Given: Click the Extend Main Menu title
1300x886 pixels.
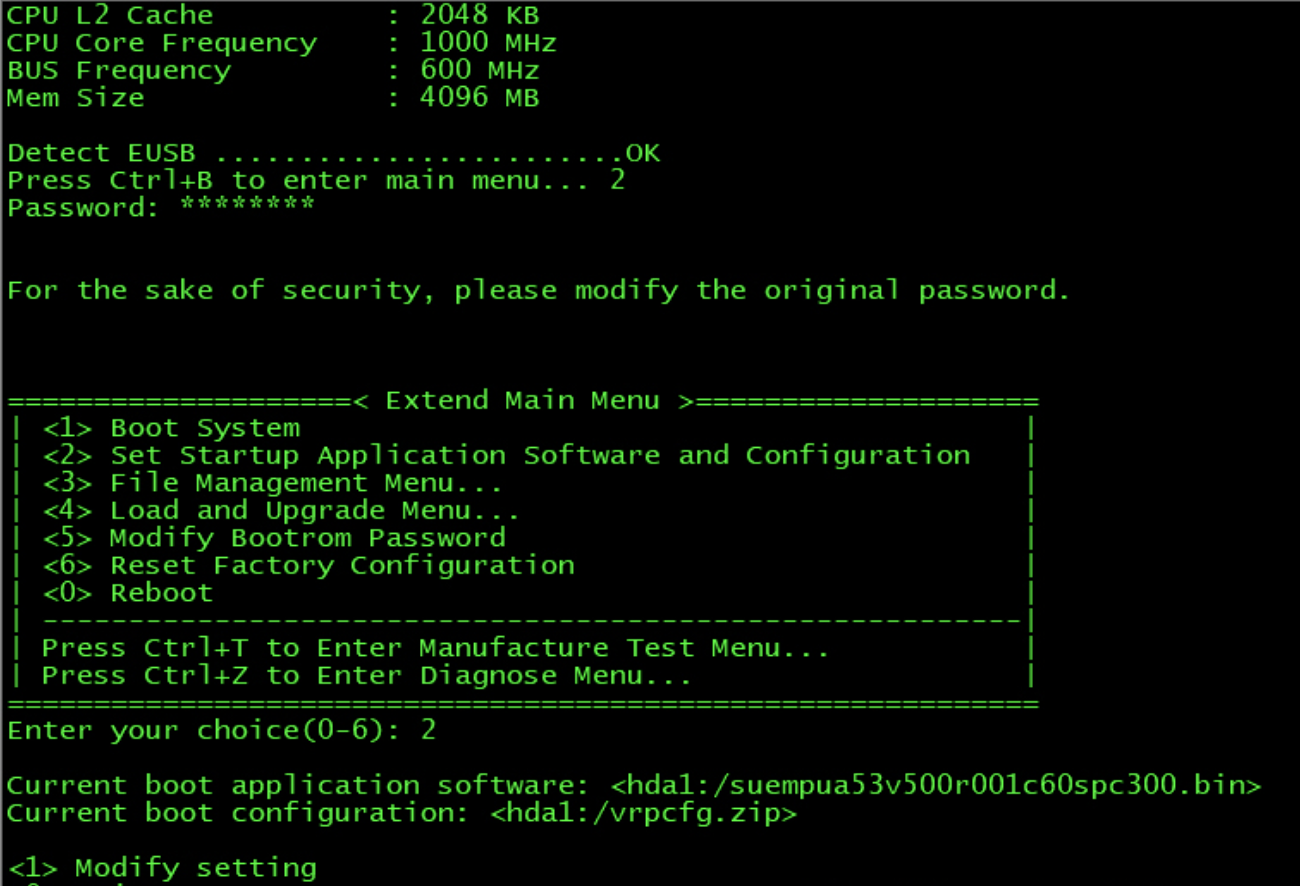Looking at the screenshot, I should coord(523,401).
